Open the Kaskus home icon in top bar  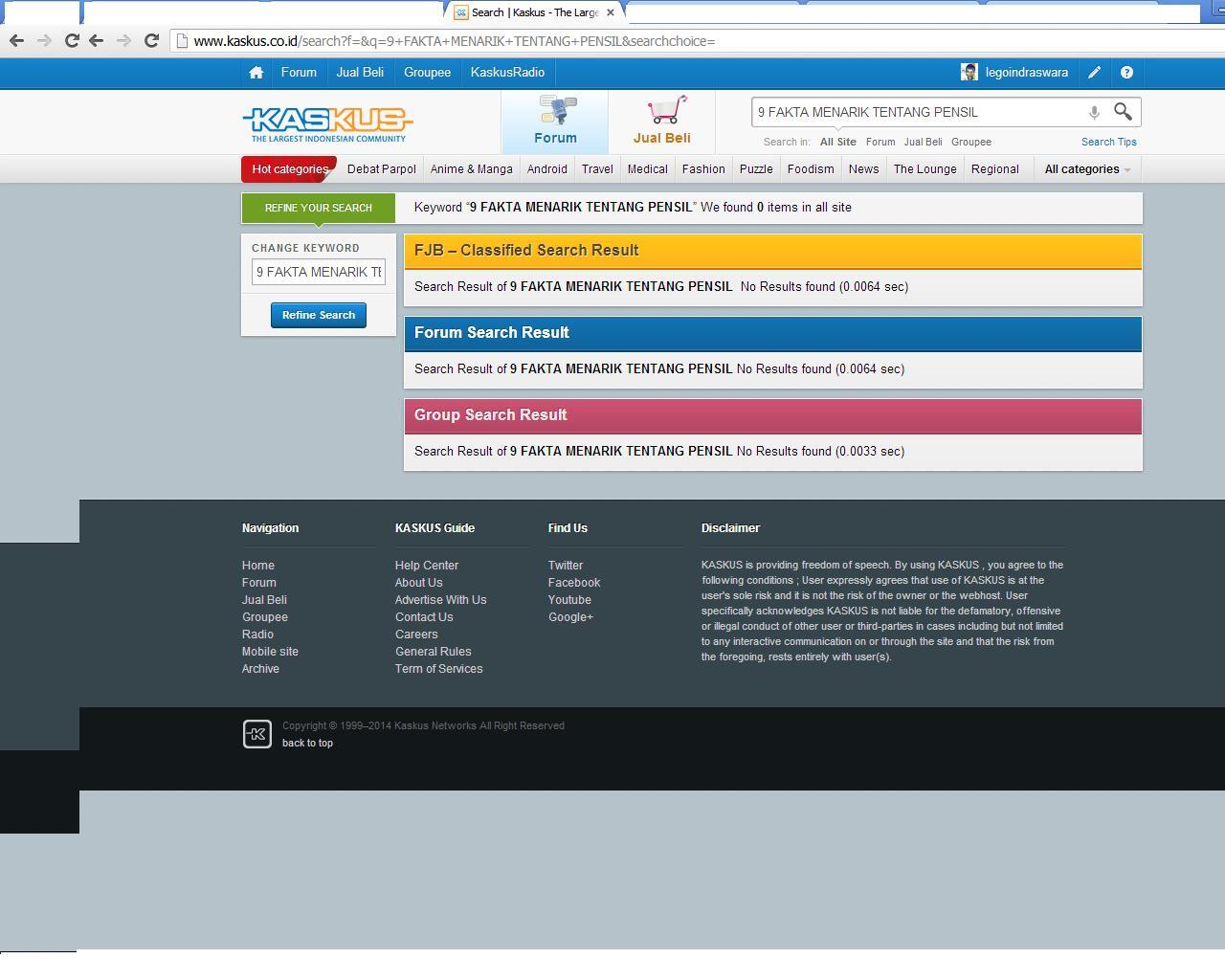coord(256,73)
